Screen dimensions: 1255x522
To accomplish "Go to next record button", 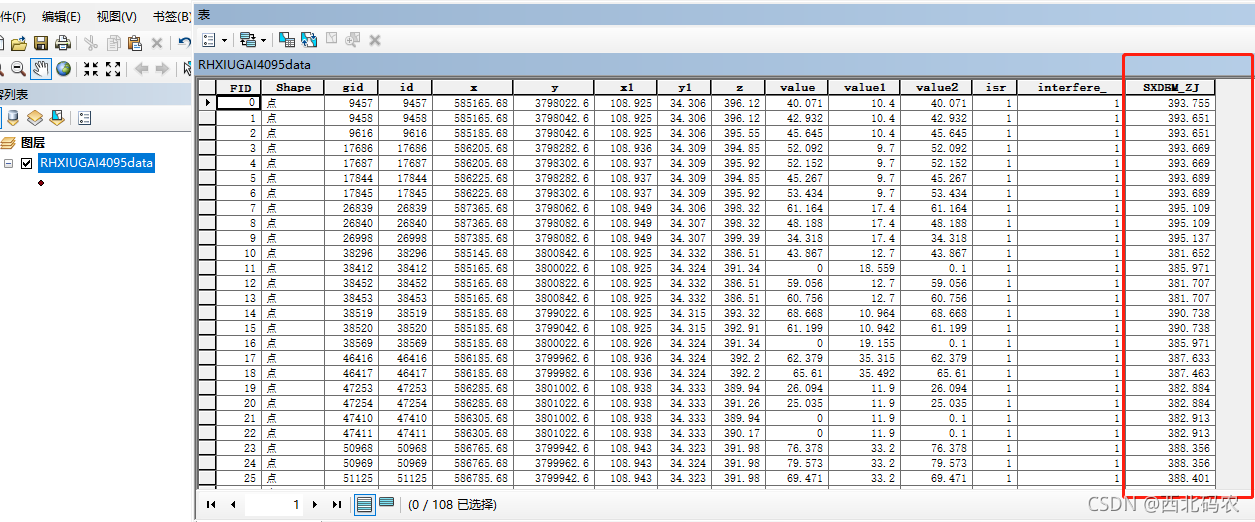I will point(315,505).
